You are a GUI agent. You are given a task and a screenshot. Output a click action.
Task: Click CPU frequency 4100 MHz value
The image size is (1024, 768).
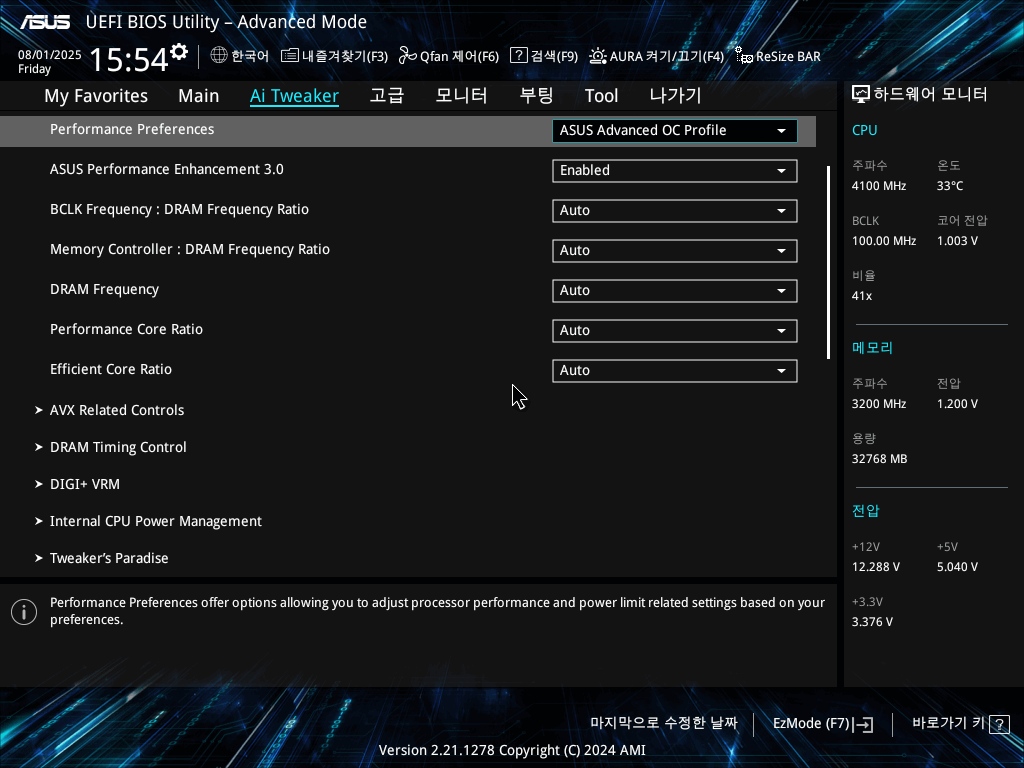click(878, 186)
